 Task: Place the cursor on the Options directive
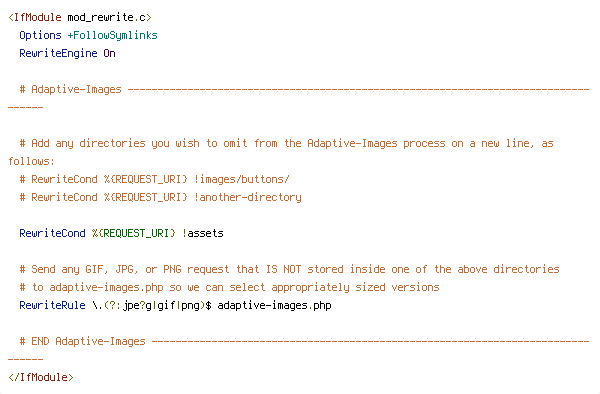point(40,35)
